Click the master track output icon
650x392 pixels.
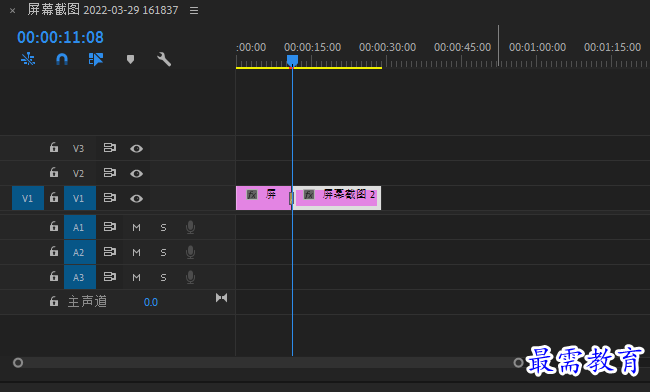(x=221, y=298)
